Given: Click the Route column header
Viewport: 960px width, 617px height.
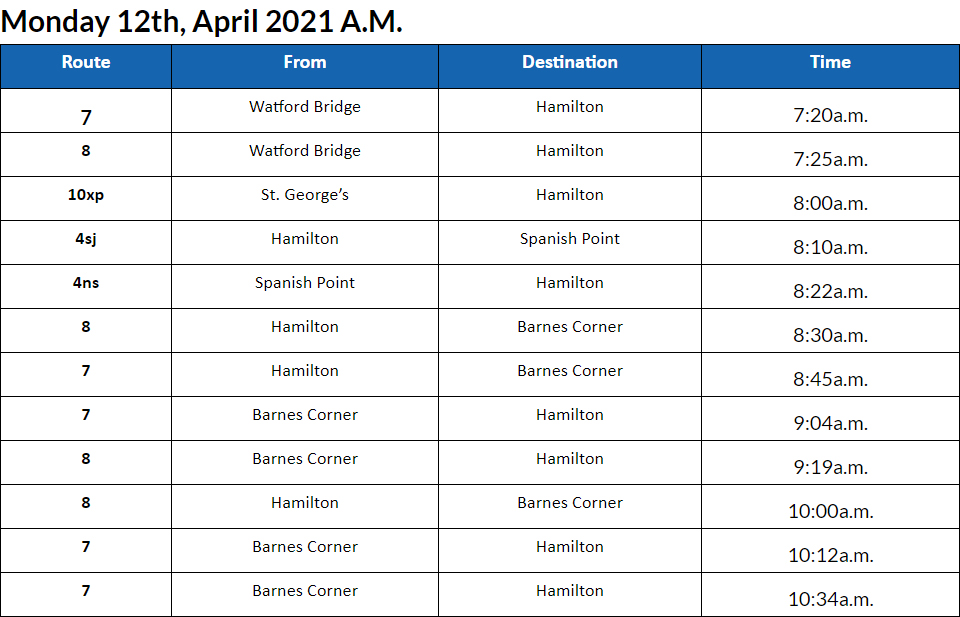Looking at the screenshot, I should point(86,62).
